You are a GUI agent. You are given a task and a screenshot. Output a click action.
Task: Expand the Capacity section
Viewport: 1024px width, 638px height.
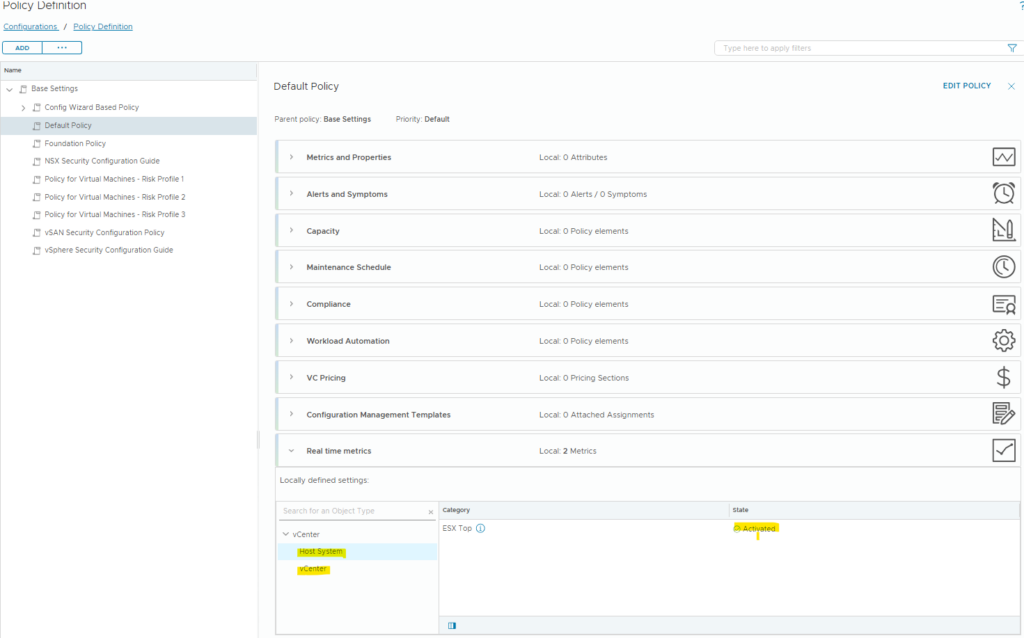point(291,231)
